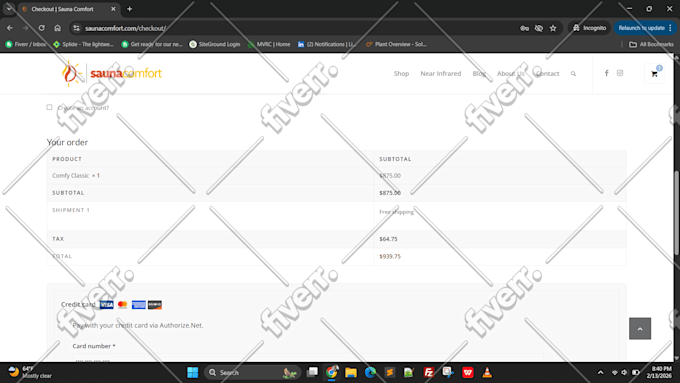Open the weather widget showing 64°F
Image resolution: width=680 pixels, height=383 pixels.
(x=29, y=373)
